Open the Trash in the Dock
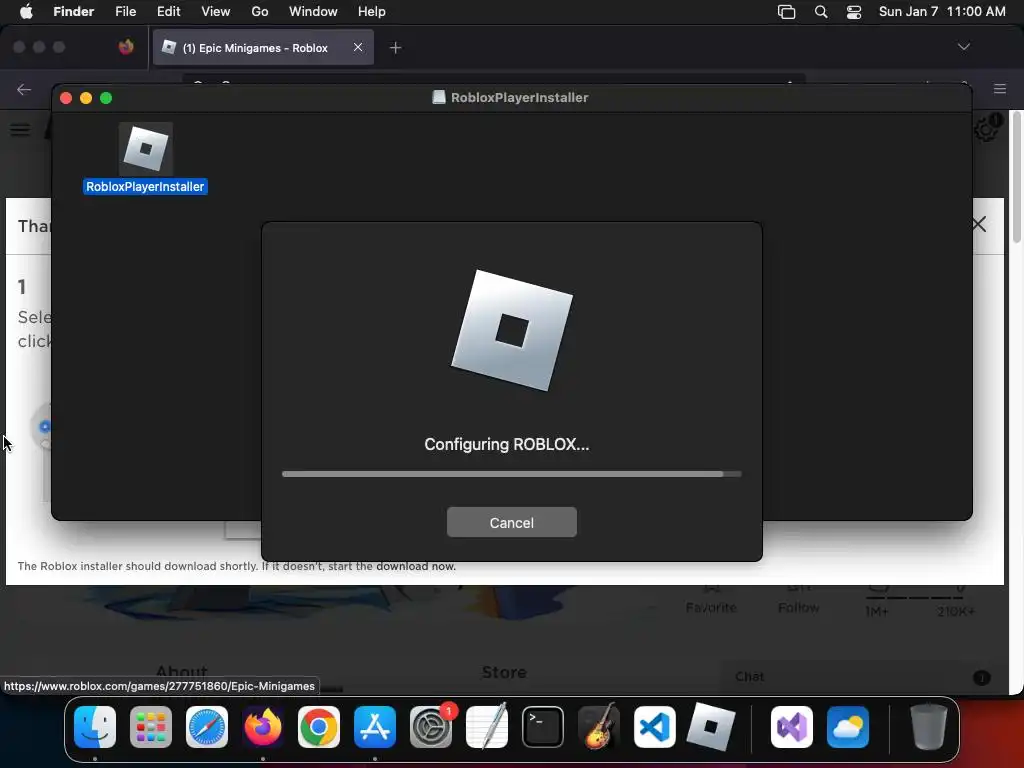Image resolution: width=1024 pixels, height=768 pixels. (x=928, y=727)
